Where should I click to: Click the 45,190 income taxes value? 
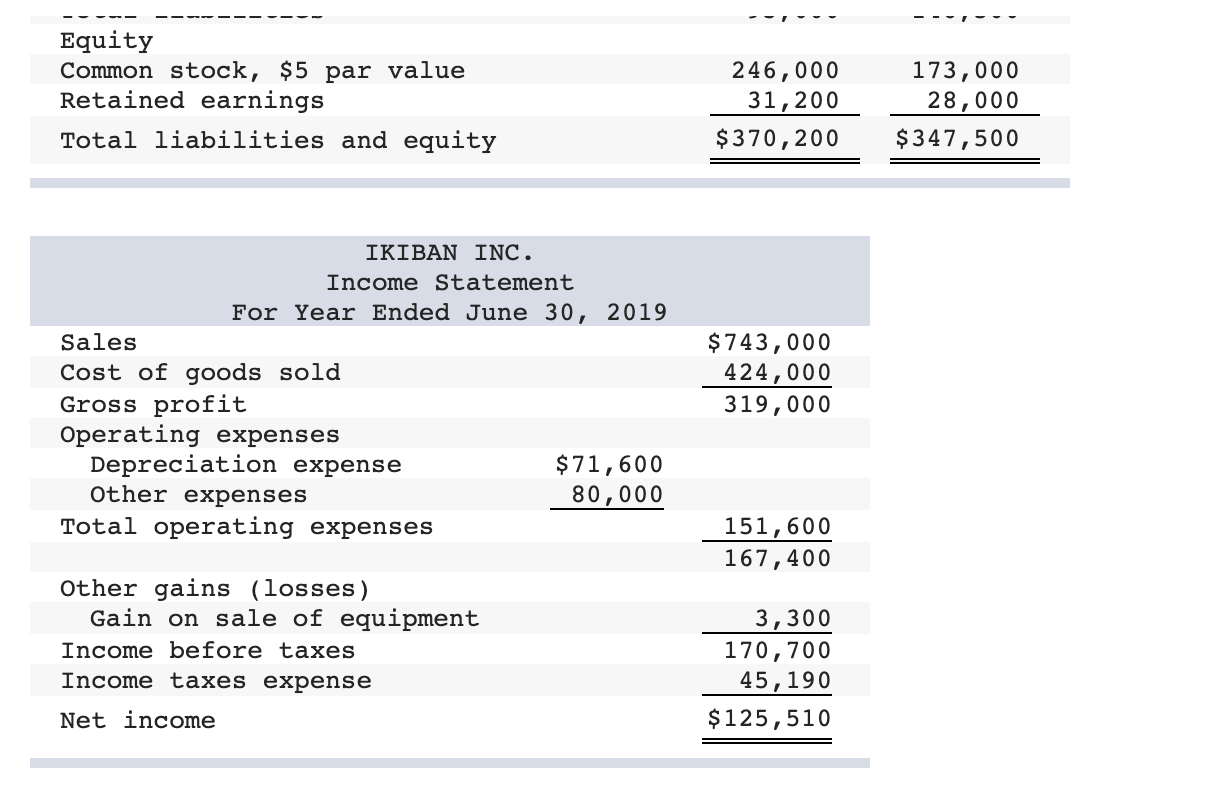pyautogui.click(x=786, y=681)
